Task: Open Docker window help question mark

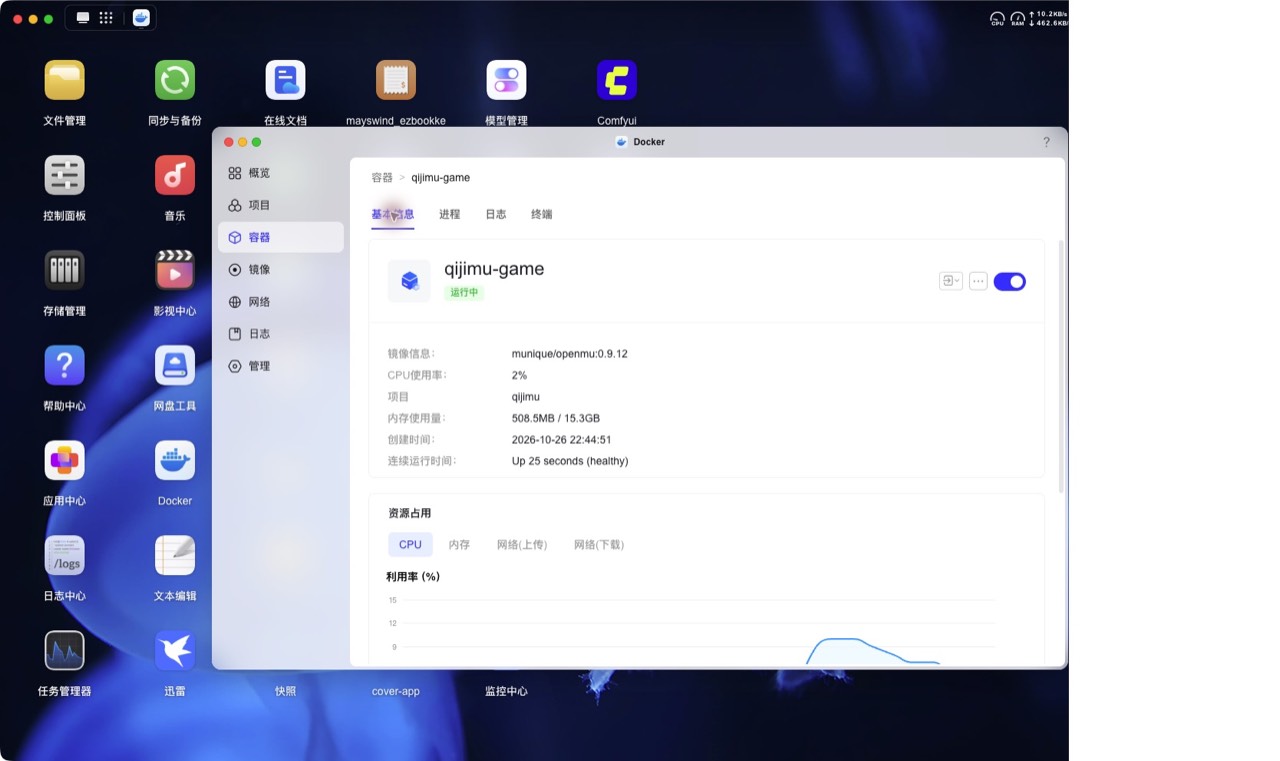Action: [1047, 142]
